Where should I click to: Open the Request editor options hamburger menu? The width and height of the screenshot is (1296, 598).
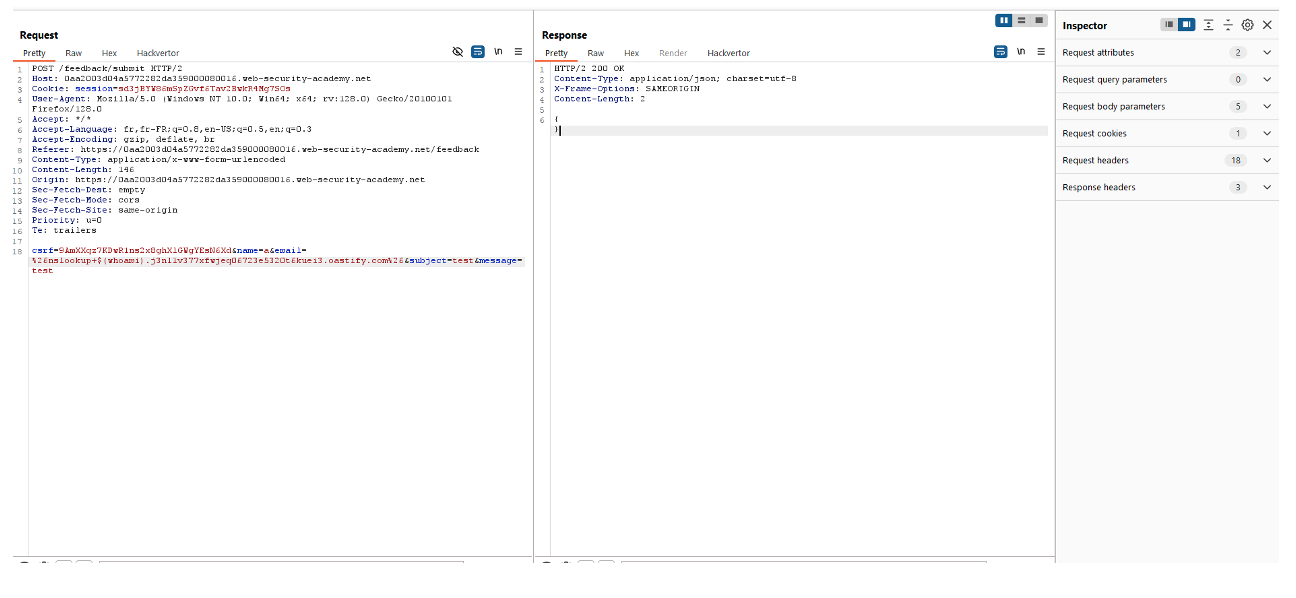coord(518,51)
